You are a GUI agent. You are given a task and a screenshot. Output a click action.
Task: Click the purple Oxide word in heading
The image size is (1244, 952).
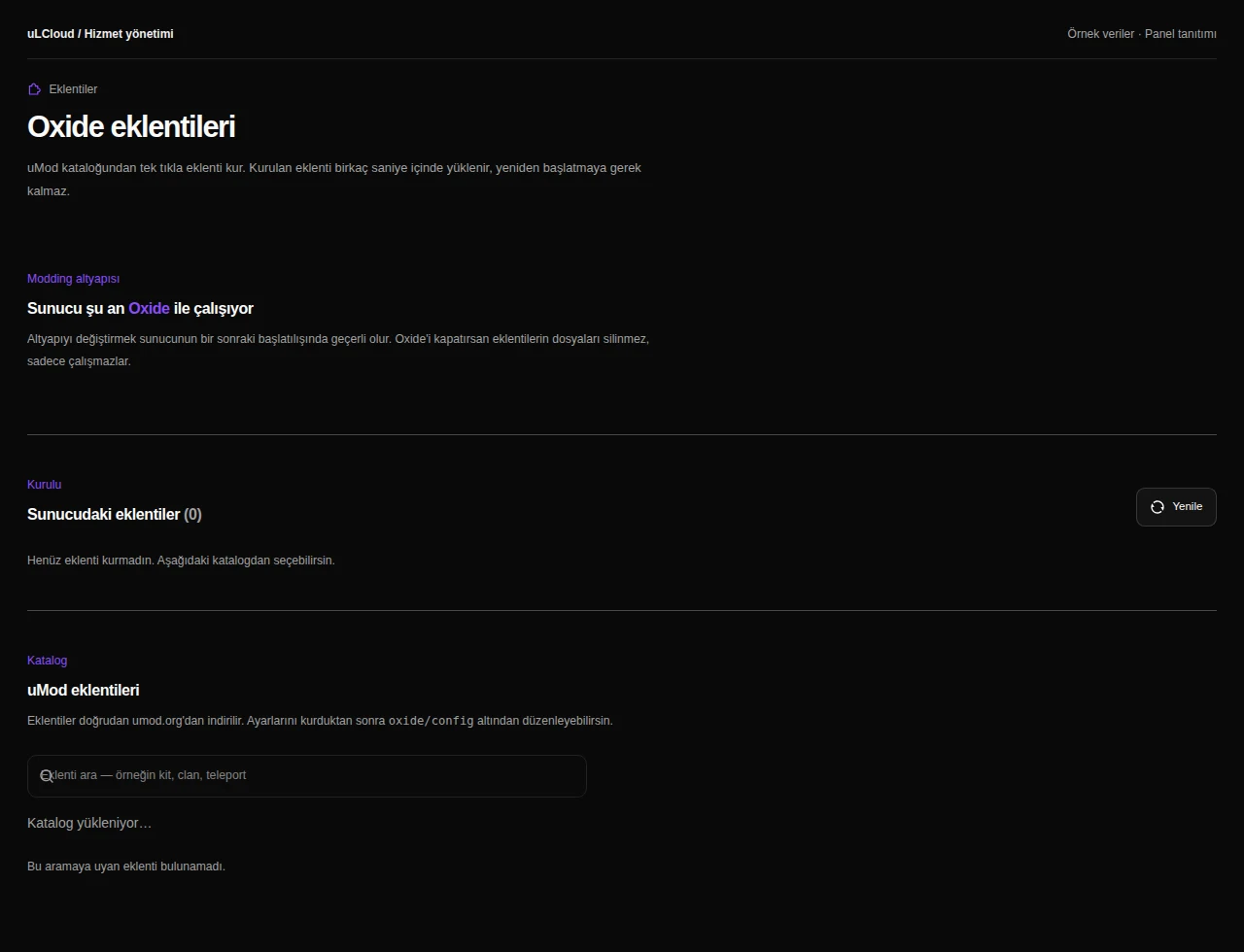click(x=149, y=309)
